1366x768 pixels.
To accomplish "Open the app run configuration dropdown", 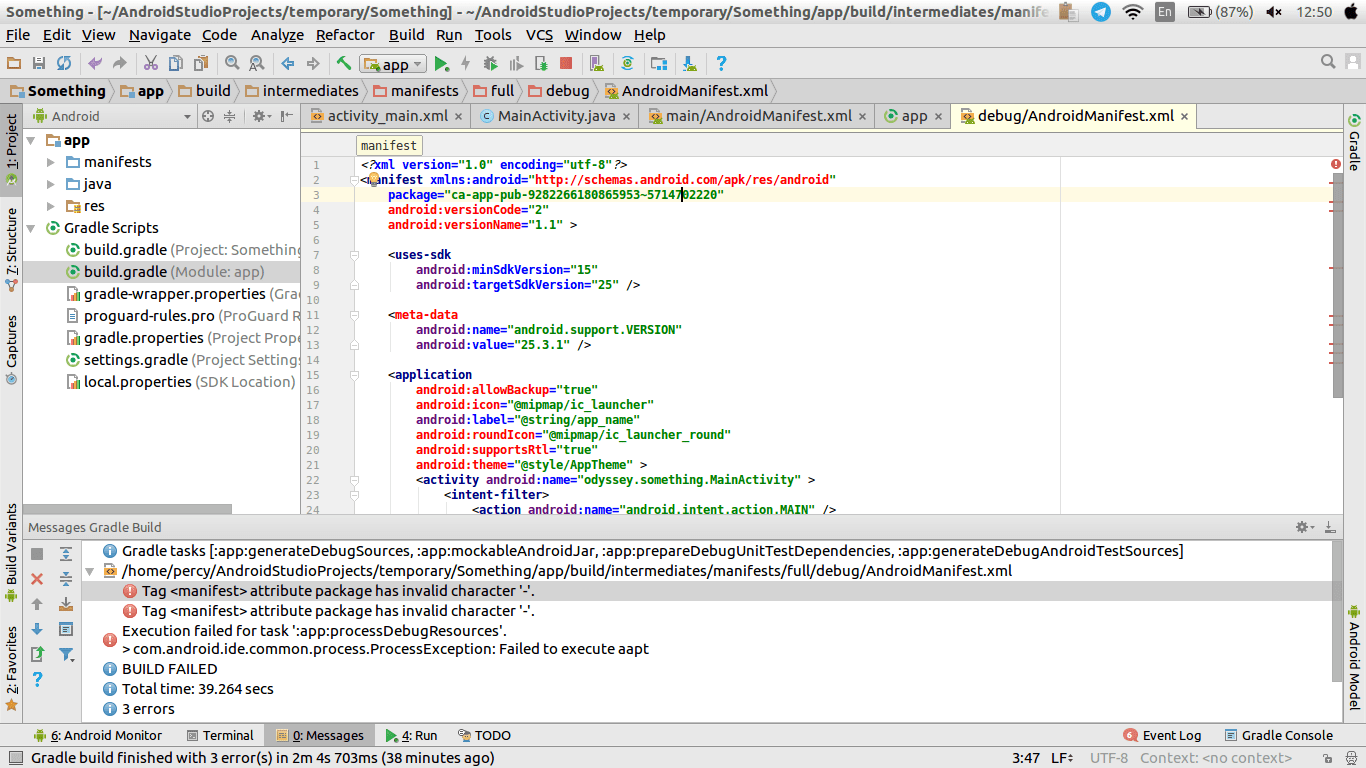I will point(393,64).
